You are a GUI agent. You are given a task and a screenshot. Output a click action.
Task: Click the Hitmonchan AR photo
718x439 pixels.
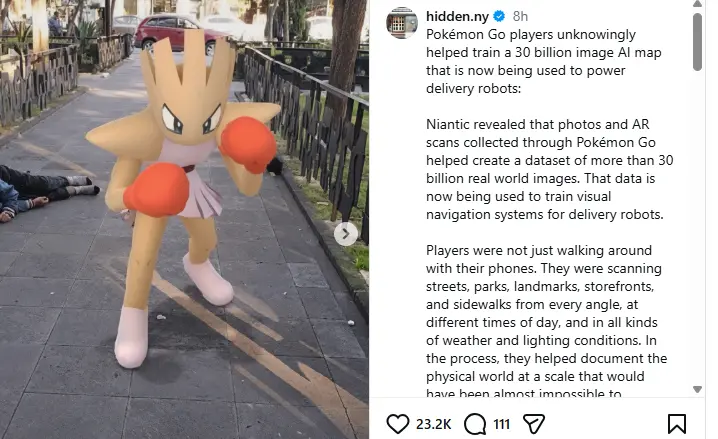click(184, 219)
